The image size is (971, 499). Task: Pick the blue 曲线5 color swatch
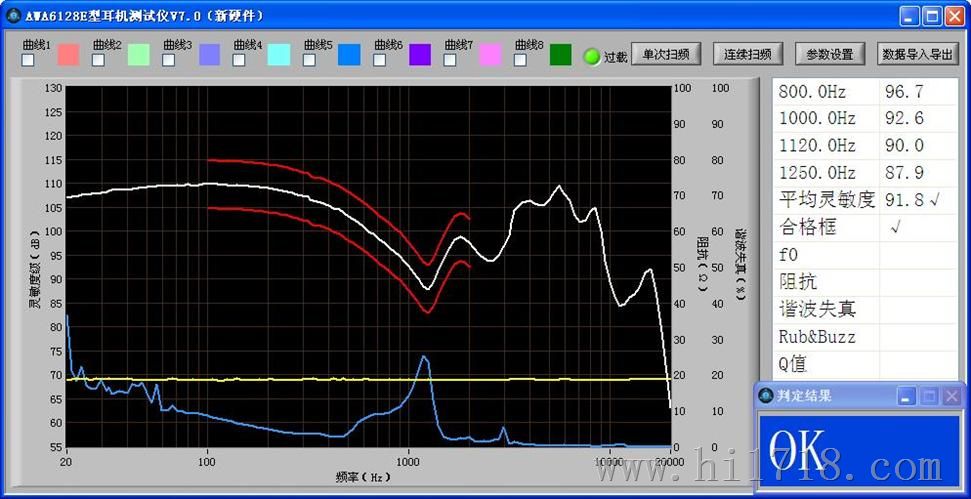click(x=349, y=54)
